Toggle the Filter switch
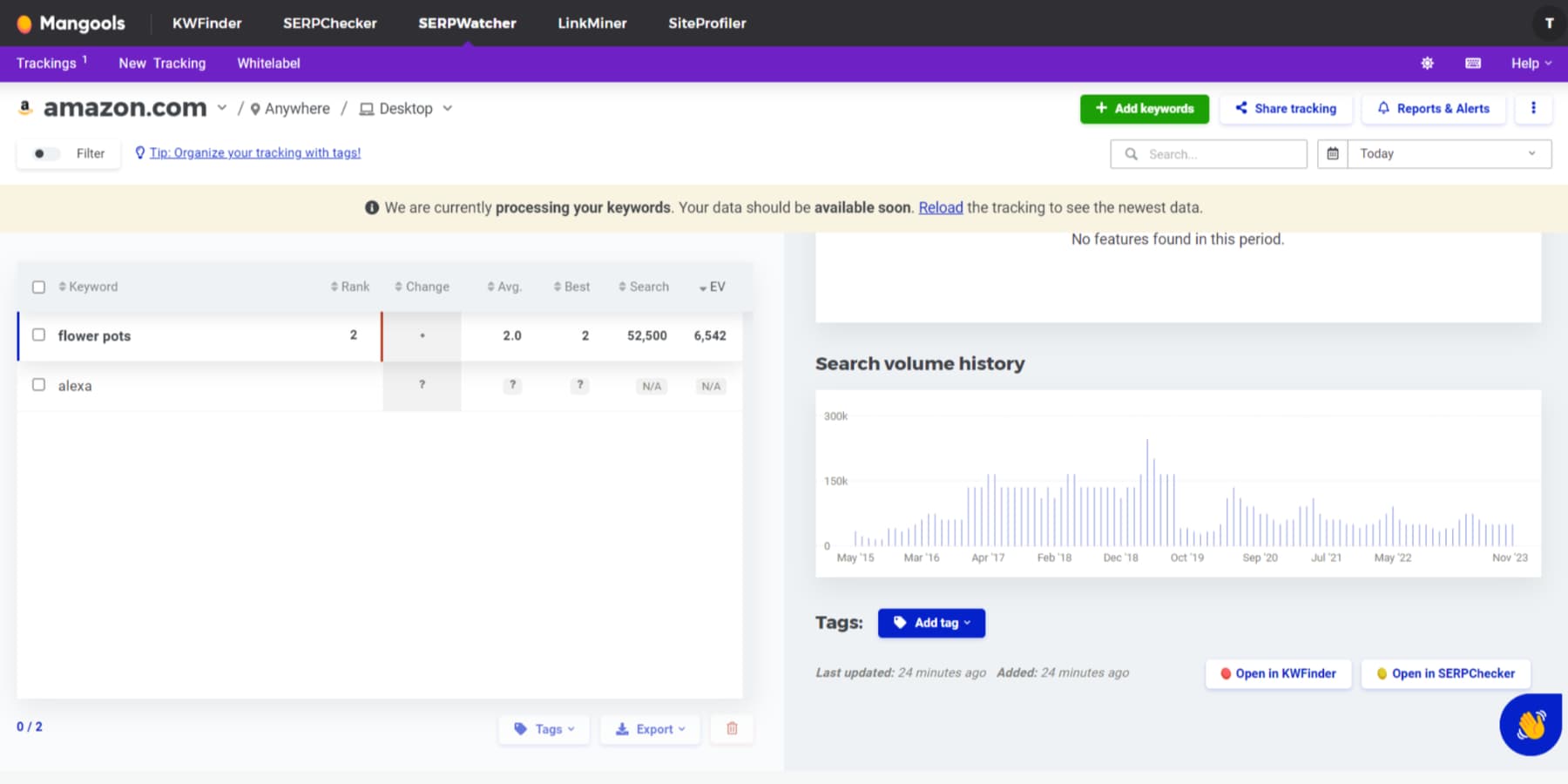The height and width of the screenshot is (784, 1568). 44,153
